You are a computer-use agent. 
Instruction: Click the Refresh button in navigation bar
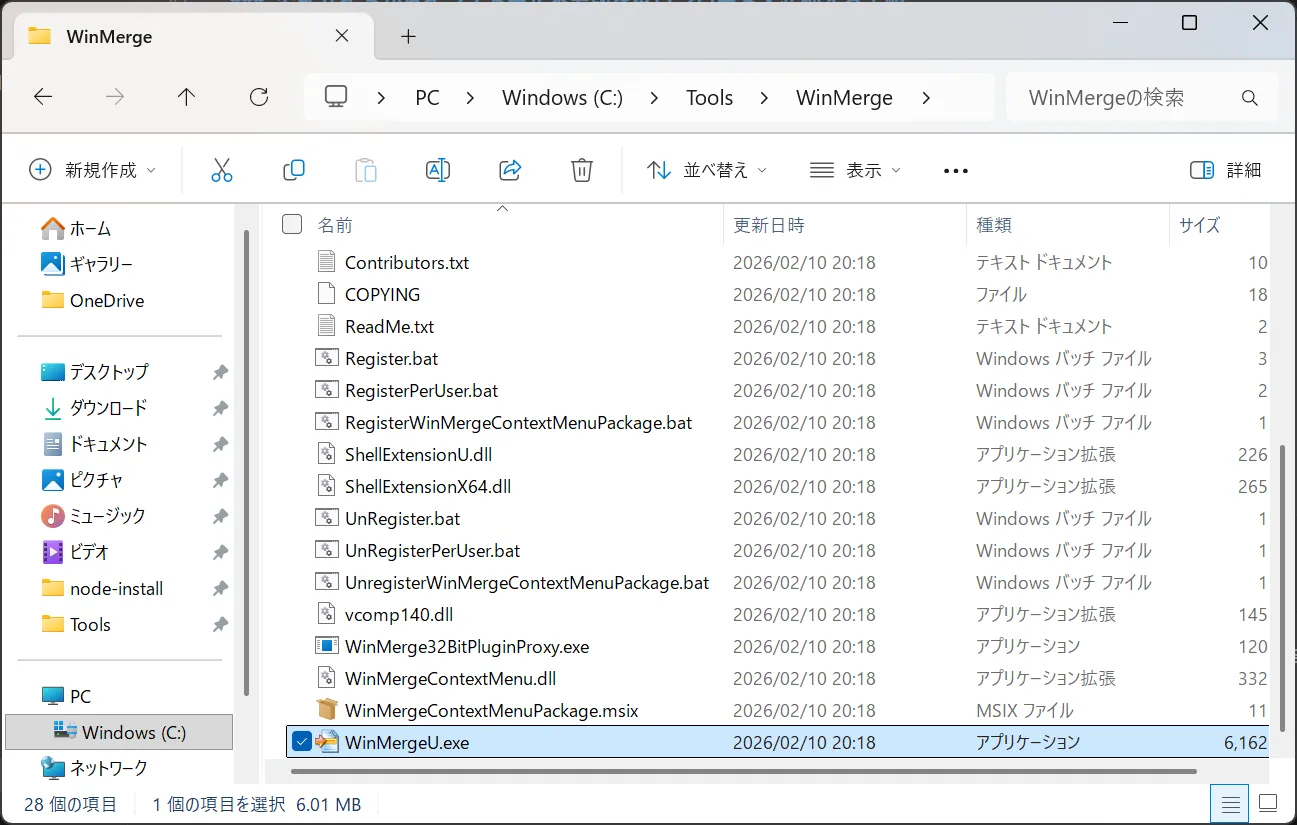coord(259,97)
